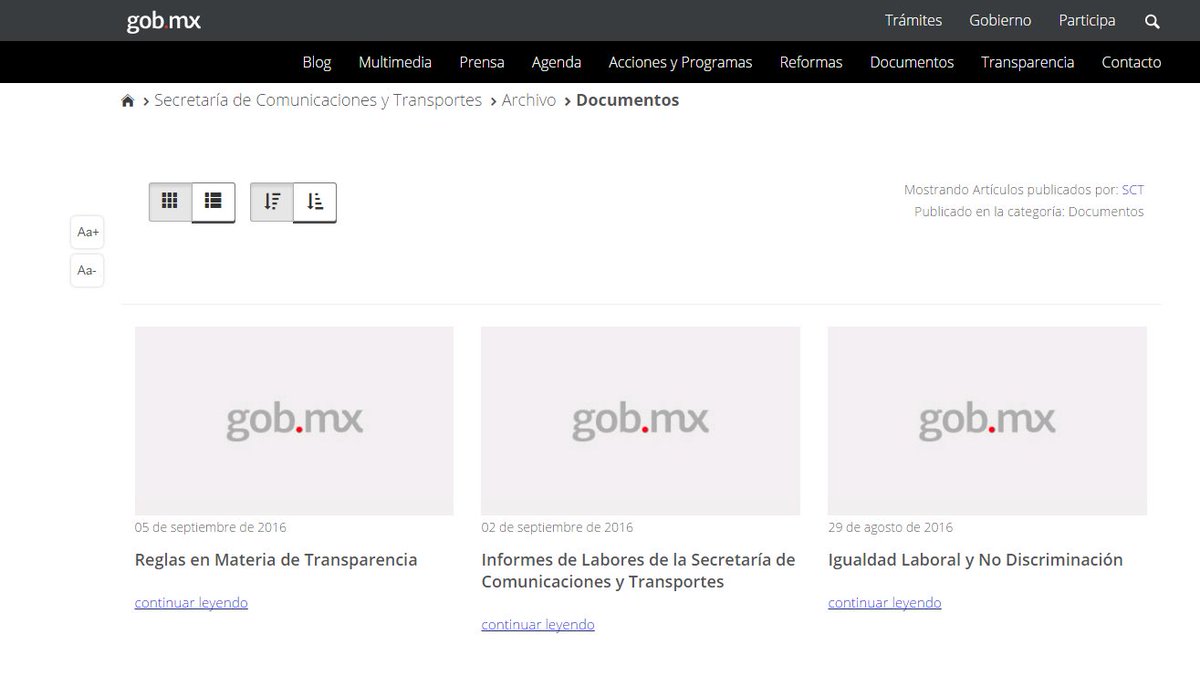The image size is (1200, 676).
Task: Sort articles in descending order
Action: click(x=272, y=201)
